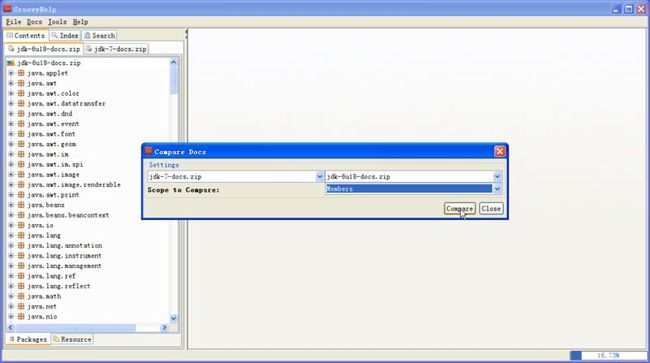Viewport: 650px width, 363px height.
Task: Close the Compare Docs dialog with X
Action: (500, 152)
